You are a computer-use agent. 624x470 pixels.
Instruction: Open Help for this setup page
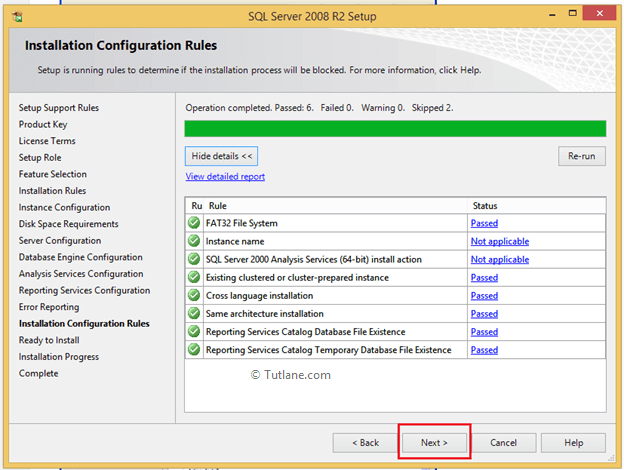coord(573,443)
